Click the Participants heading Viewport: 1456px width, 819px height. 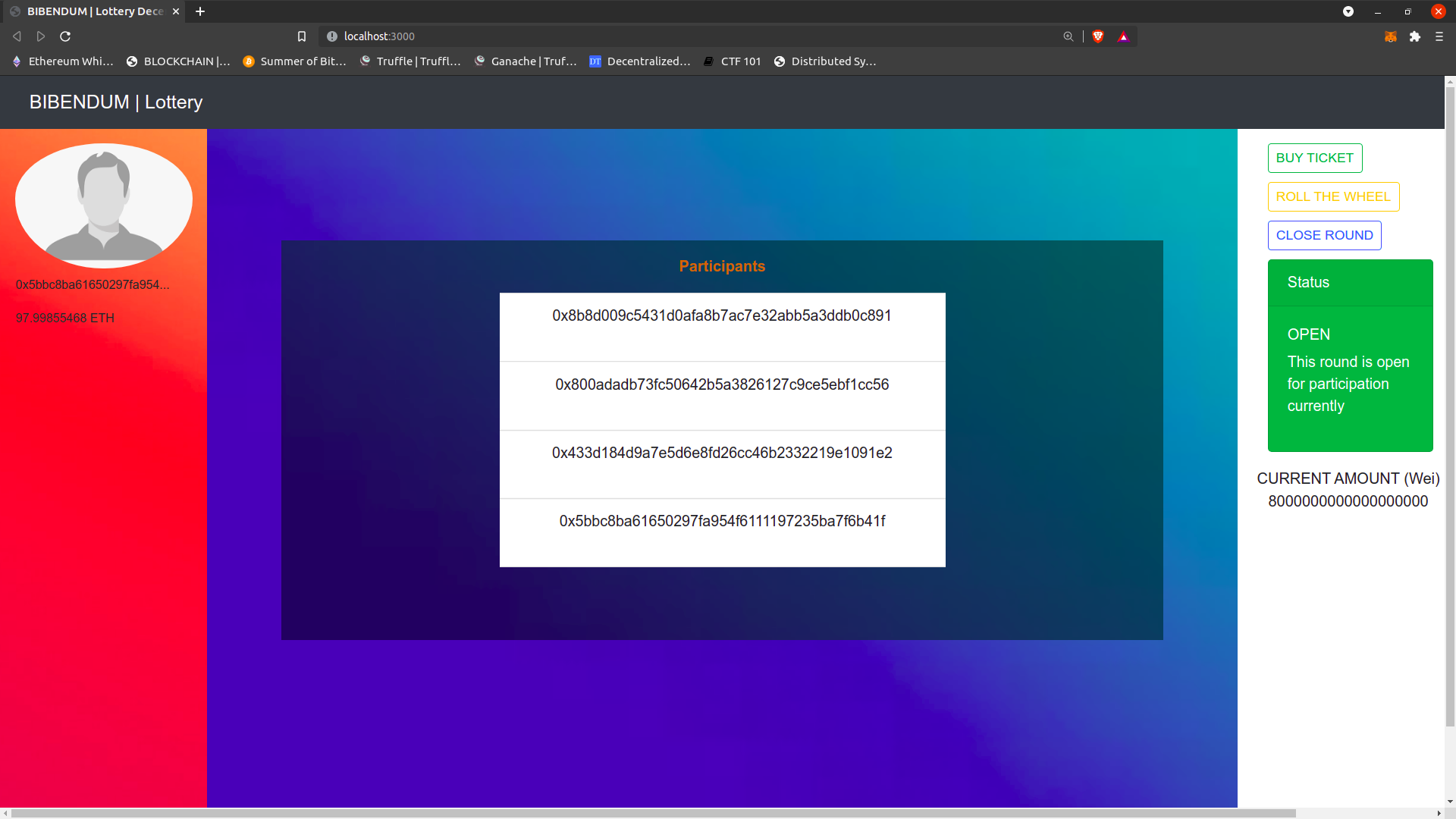coord(722,266)
